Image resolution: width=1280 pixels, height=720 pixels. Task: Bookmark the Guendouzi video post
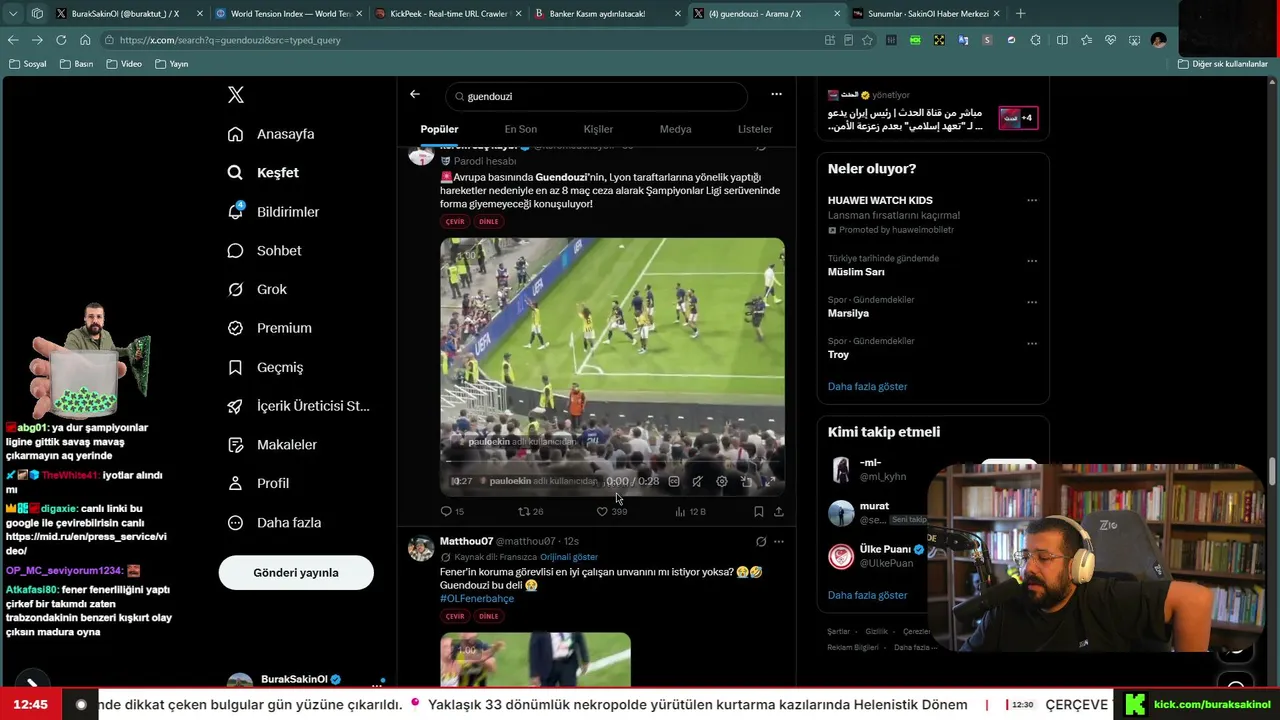(758, 512)
